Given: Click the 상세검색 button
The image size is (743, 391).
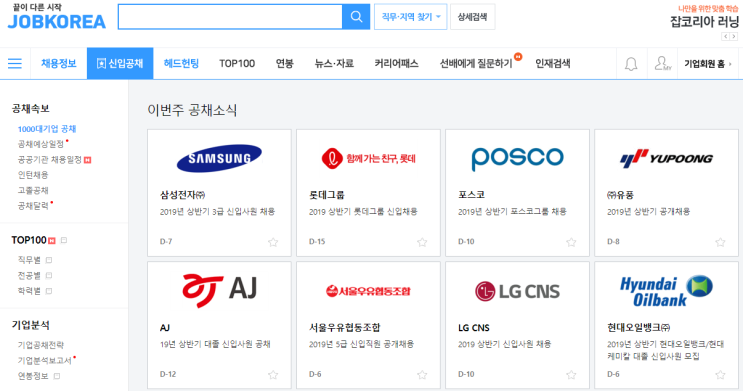Looking at the screenshot, I should click(472, 17).
